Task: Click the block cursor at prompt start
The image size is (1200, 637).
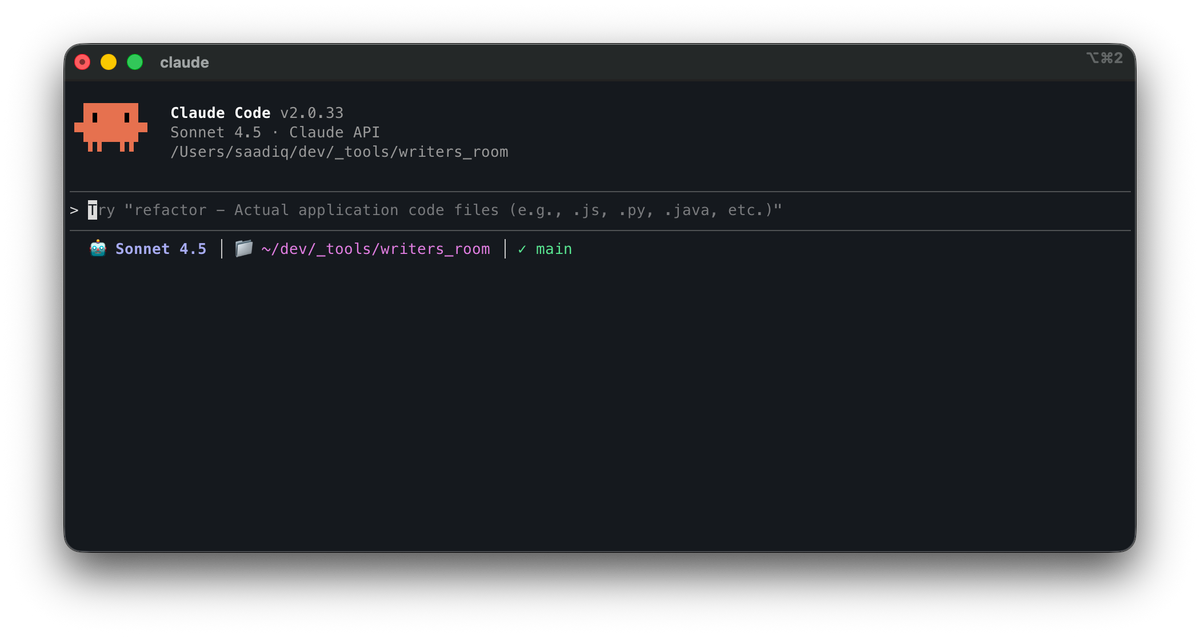Action: (x=93, y=210)
